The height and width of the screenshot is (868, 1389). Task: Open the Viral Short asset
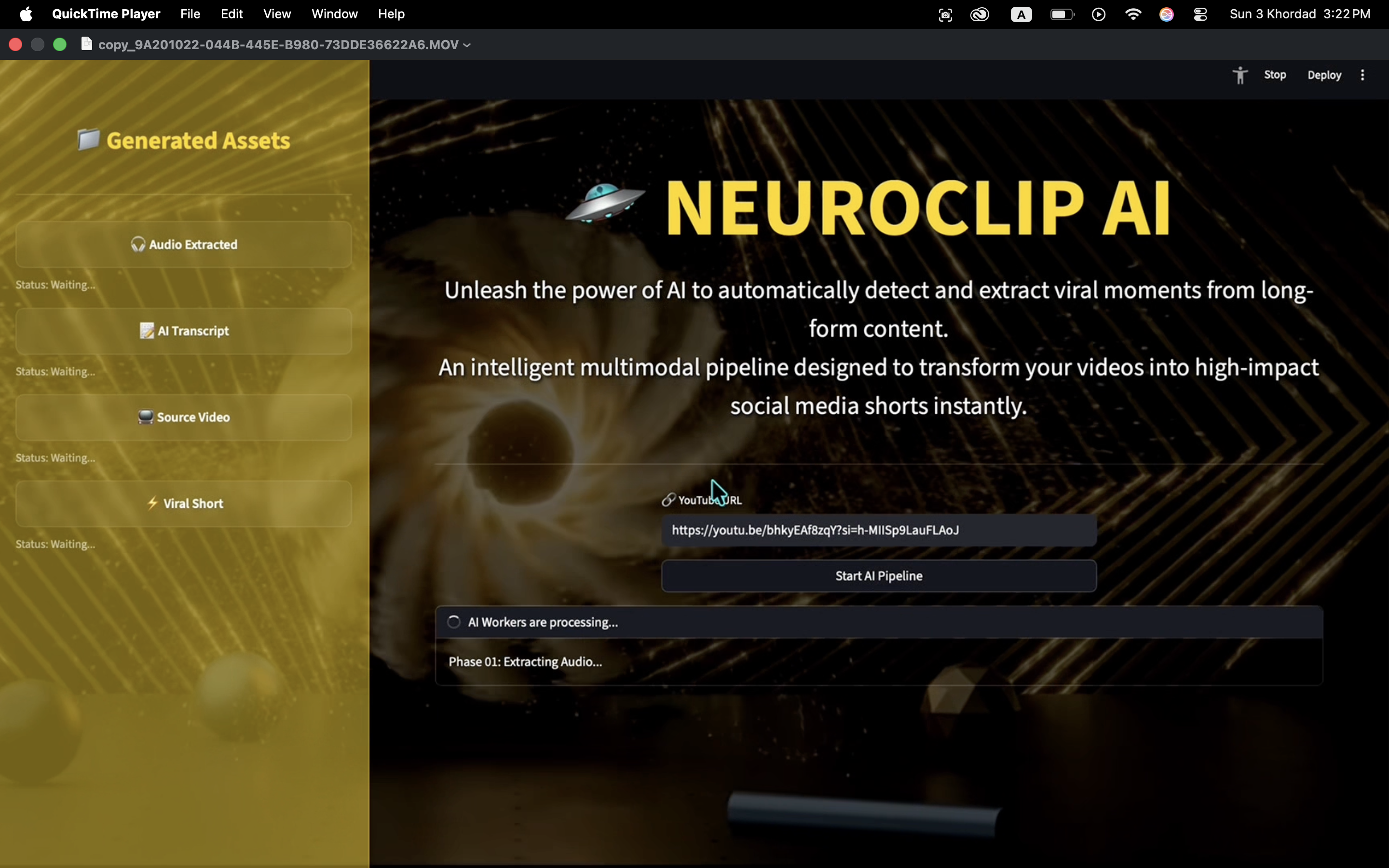(x=184, y=503)
